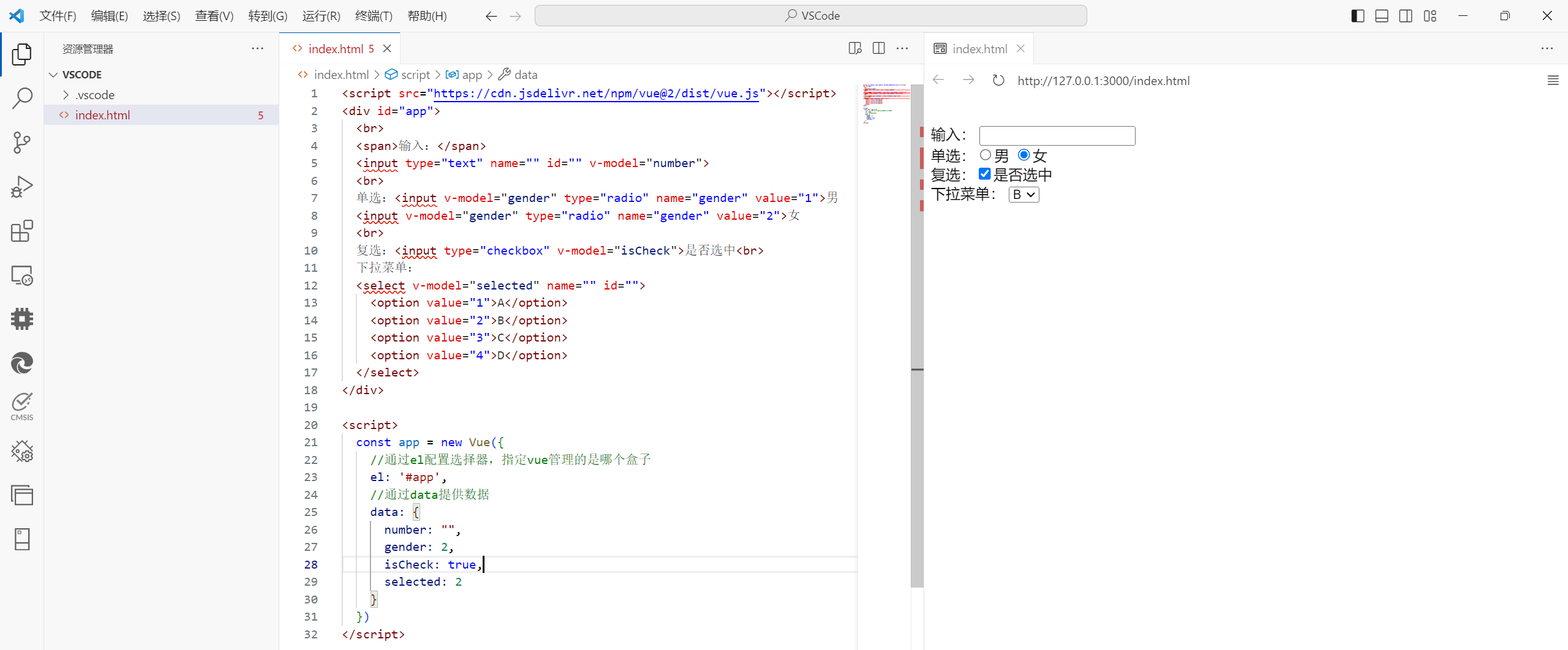The width and height of the screenshot is (1568, 650).
Task: Toggle primary side bar layout icon
Action: (1358, 16)
